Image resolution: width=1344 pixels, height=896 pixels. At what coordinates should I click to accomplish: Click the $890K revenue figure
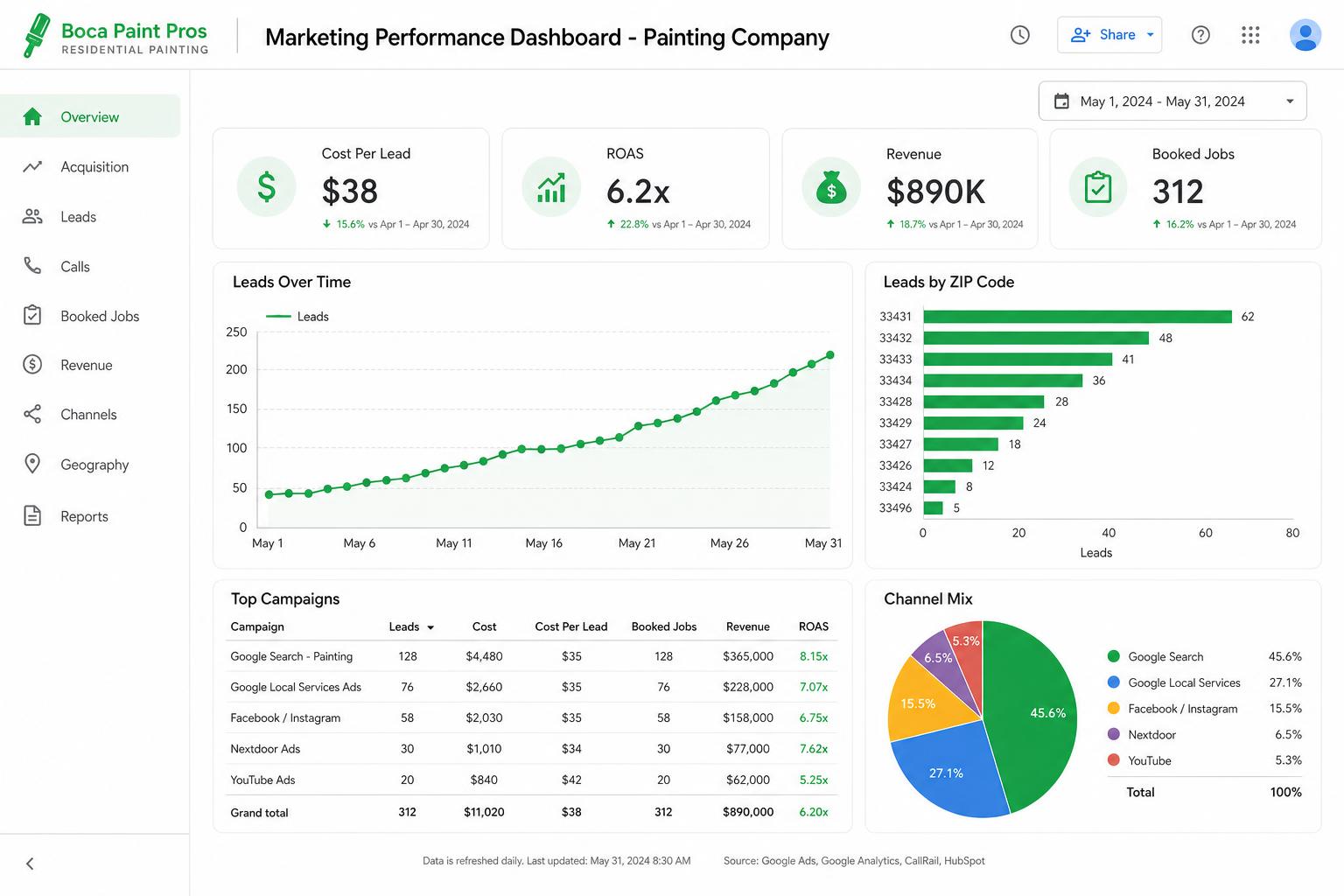(935, 192)
